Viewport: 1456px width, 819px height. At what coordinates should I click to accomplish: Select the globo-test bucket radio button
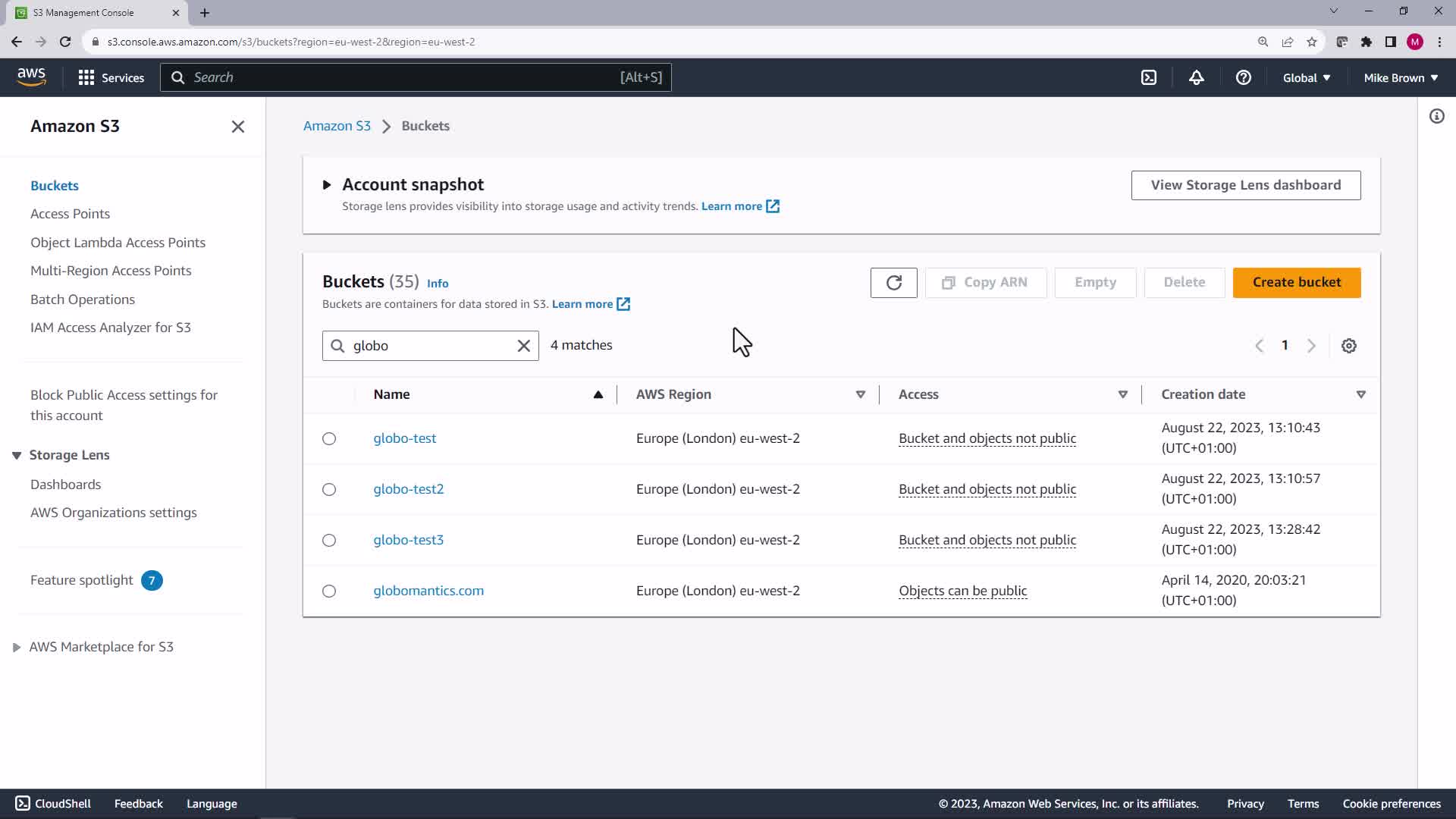(x=329, y=438)
